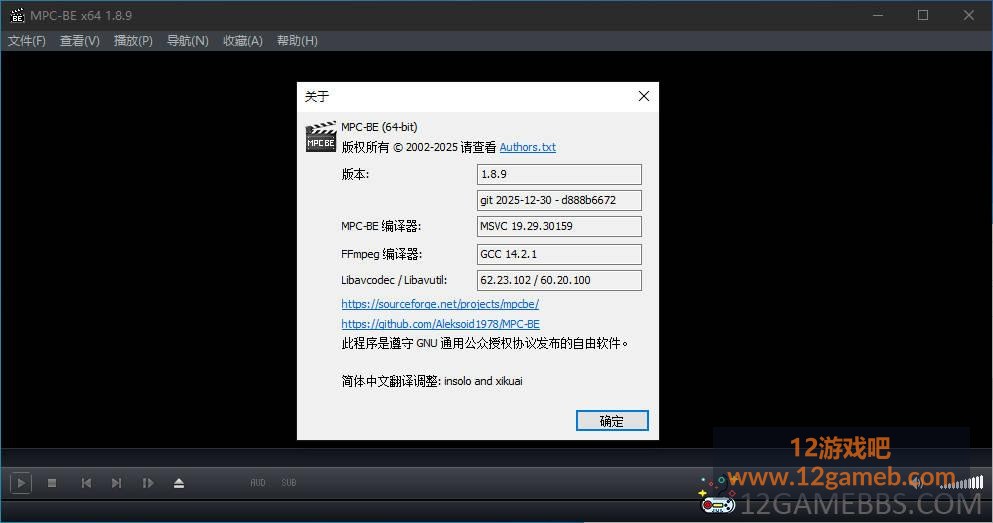The height and width of the screenshot is (523, 993).
Task: Click the 版本: label
Action: click(355, 174)
